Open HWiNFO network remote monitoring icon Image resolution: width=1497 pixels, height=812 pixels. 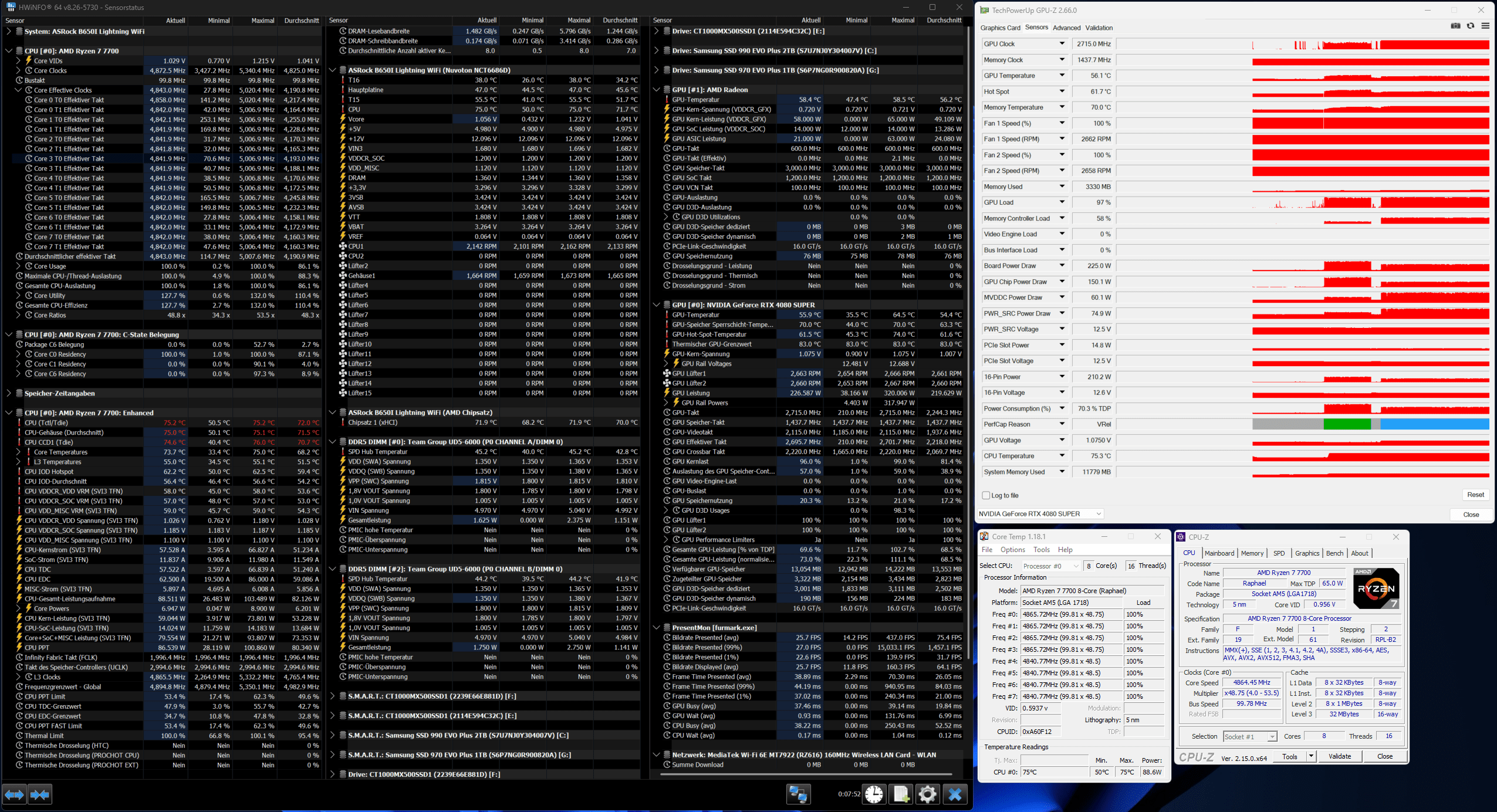point(798,794)
